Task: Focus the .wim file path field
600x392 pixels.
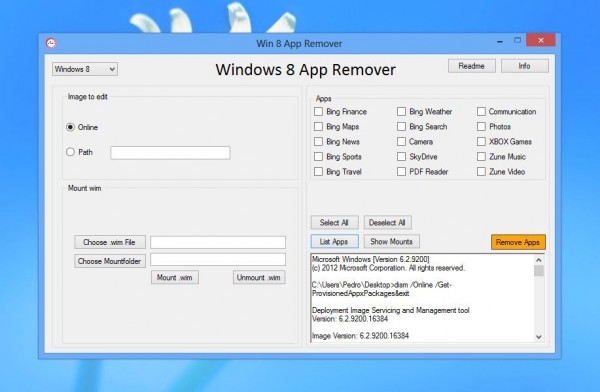Action: (218, 242)
